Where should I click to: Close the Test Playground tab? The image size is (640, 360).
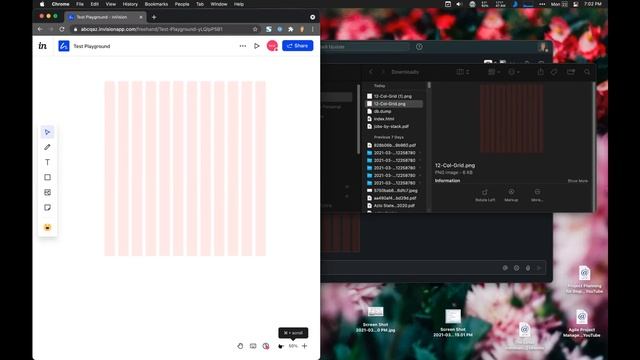pos(141,17)
